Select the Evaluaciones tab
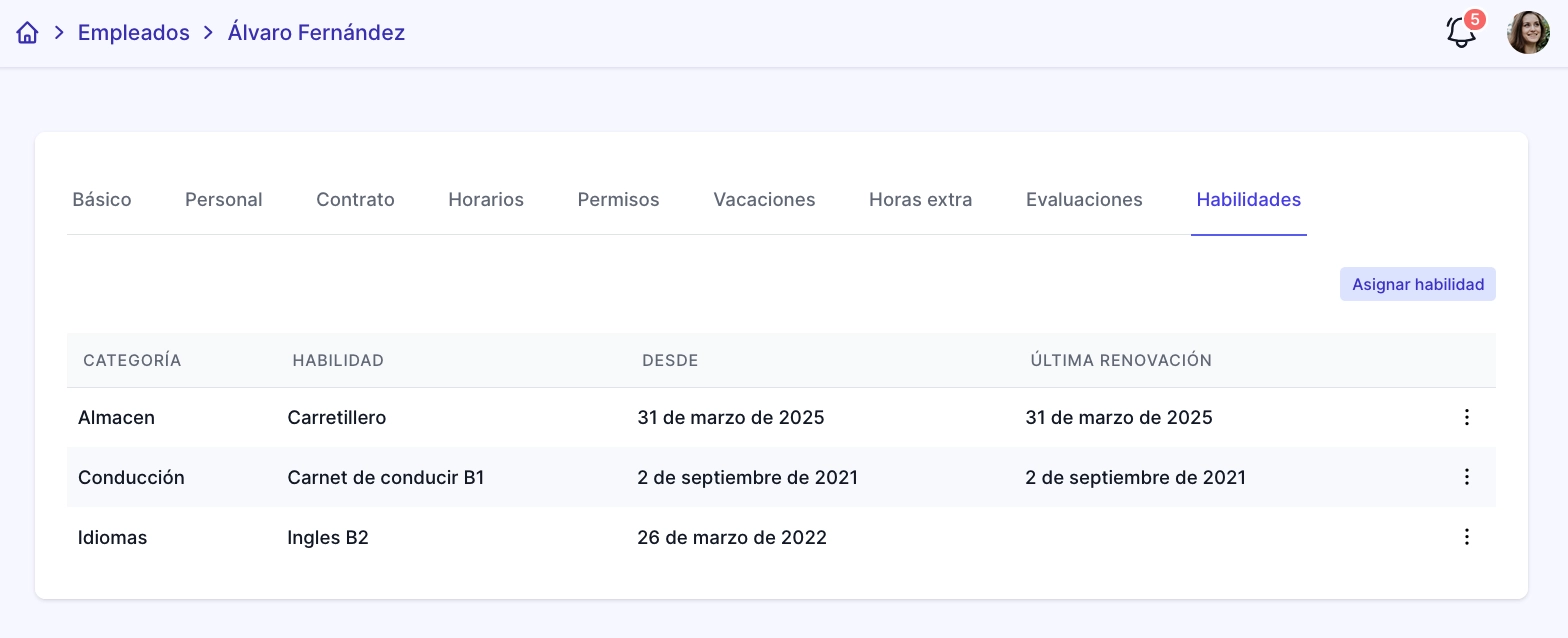Viewport: 1568px width, 638px height. point(1084,199)
